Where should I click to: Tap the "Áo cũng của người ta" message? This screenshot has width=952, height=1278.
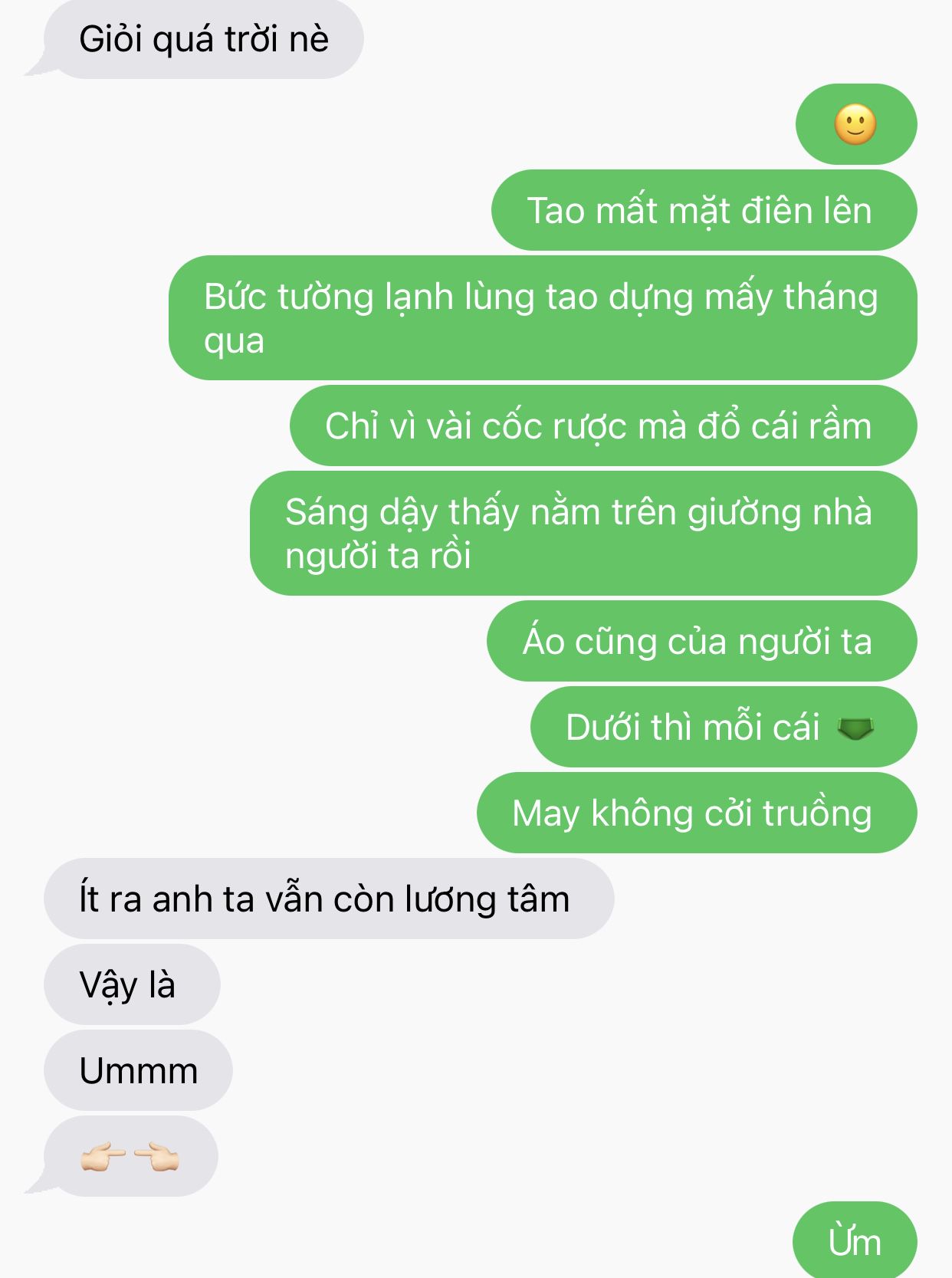[x=701, y=641]
